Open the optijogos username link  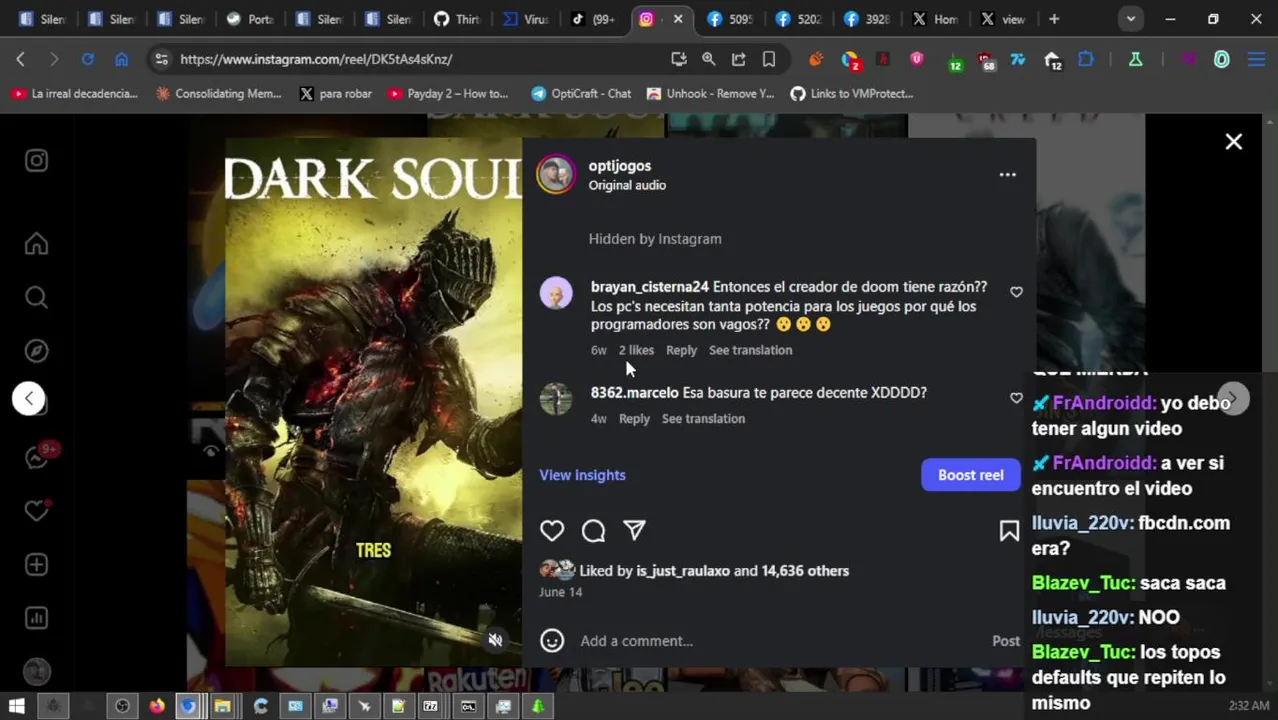[619, 166]
